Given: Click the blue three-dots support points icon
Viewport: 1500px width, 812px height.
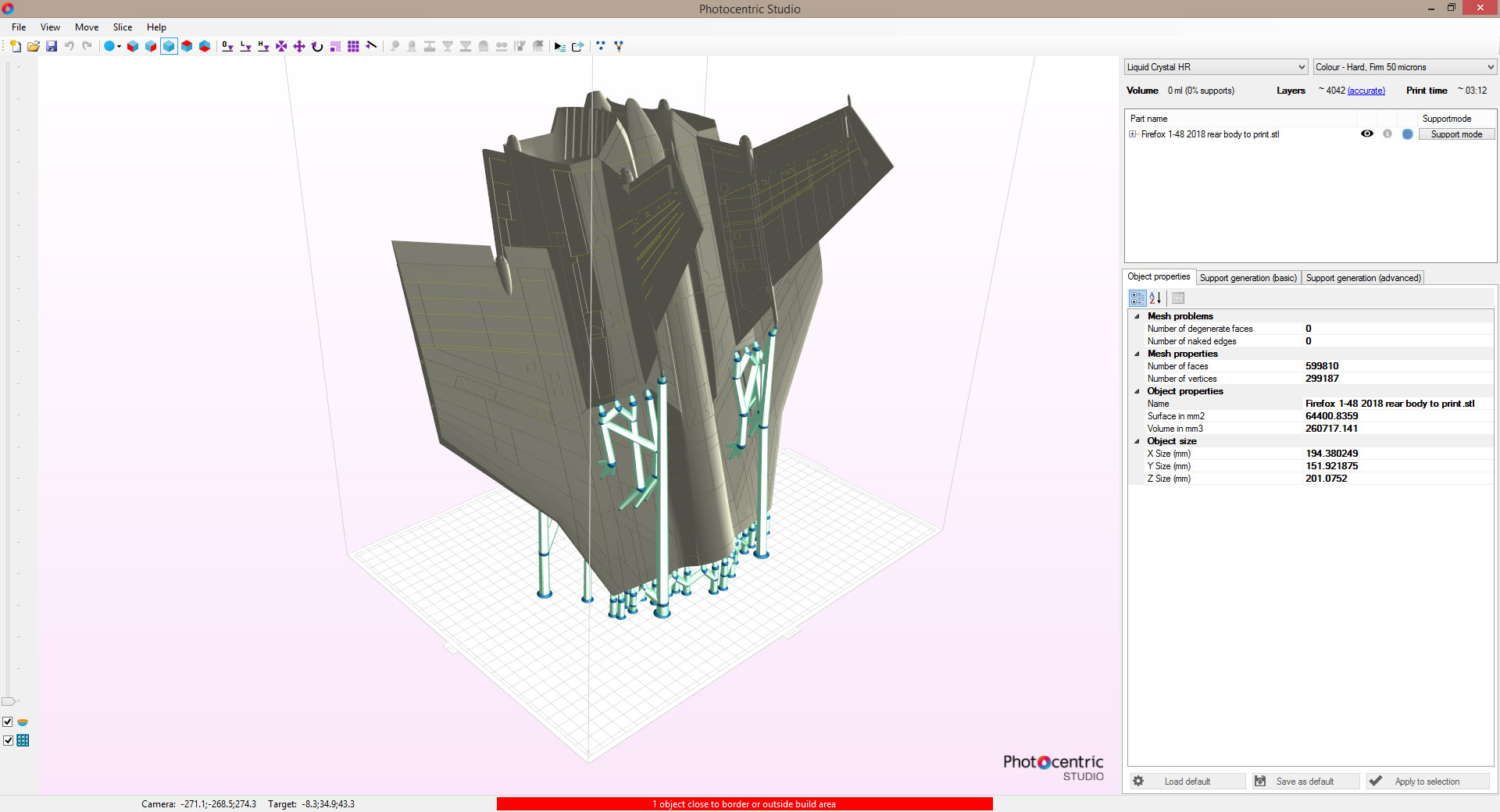Looking at the screenshot, I should [x=600, y=46].
